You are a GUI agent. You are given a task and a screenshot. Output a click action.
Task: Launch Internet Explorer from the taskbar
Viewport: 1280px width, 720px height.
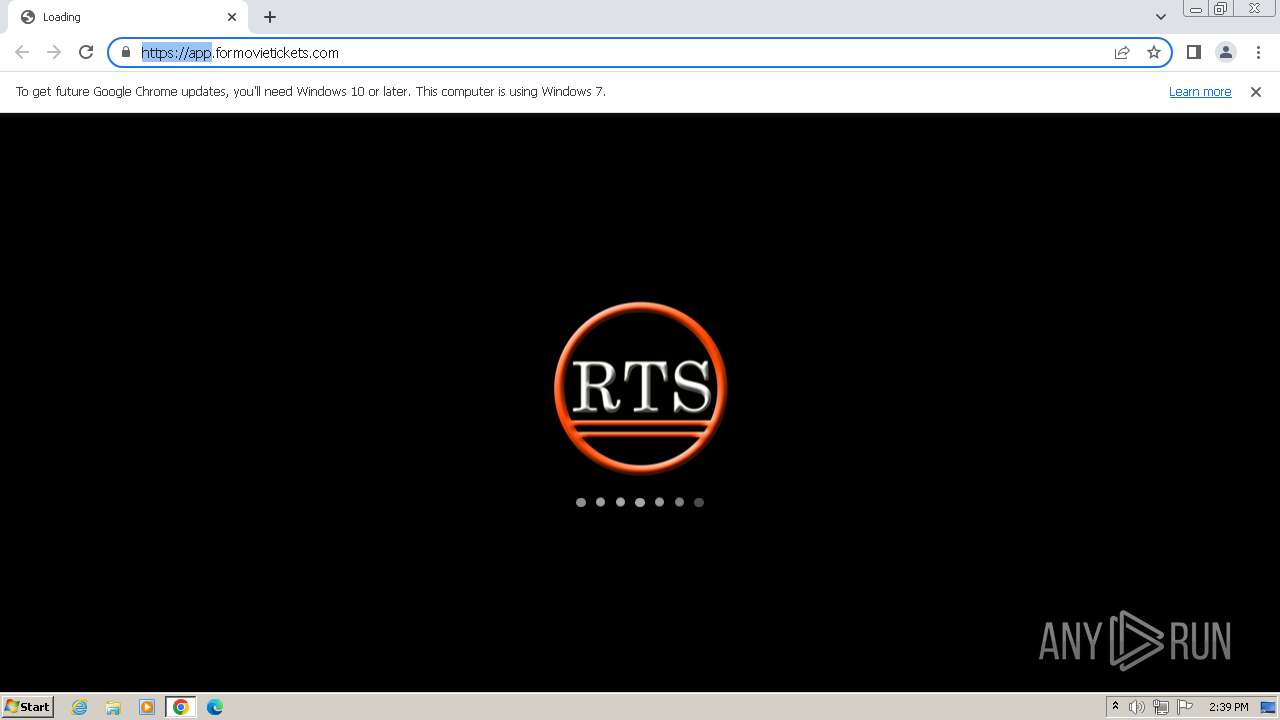(80, 707)
